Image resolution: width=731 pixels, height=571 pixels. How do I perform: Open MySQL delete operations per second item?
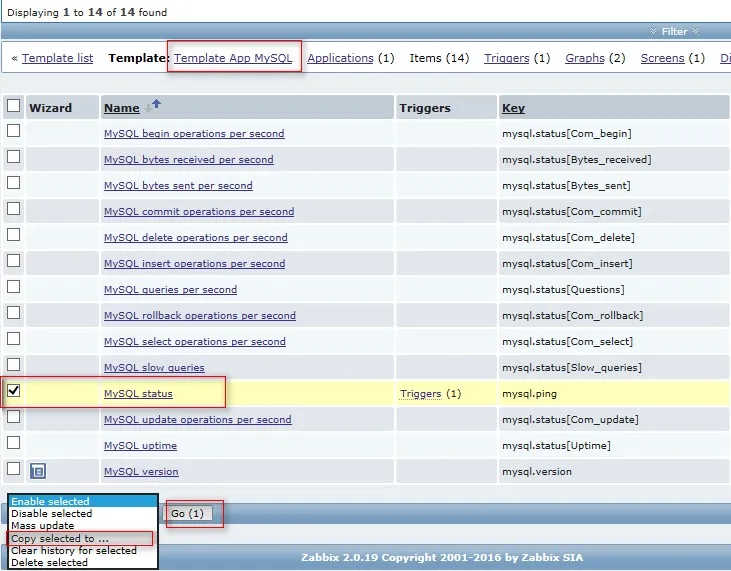point(196,238)
